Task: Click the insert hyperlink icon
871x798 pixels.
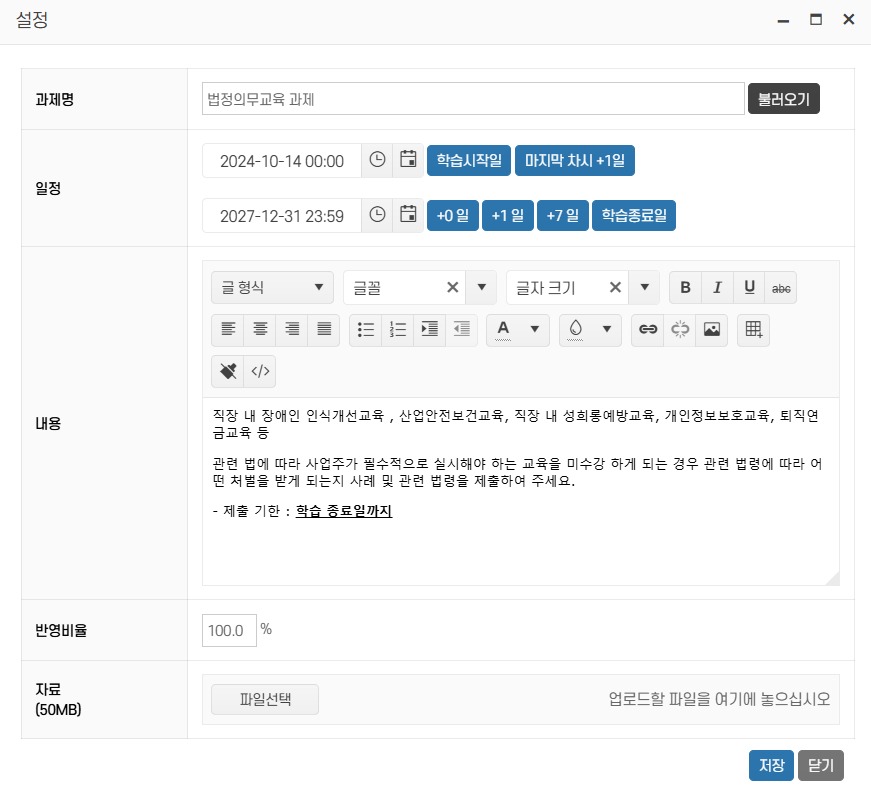Action: [648, 329]
